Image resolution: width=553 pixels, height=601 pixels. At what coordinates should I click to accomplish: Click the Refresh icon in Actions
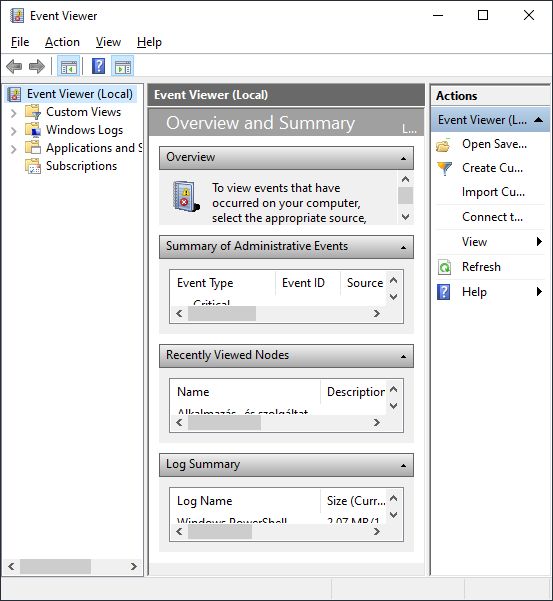pyautogui.click(x=445, y=267)
